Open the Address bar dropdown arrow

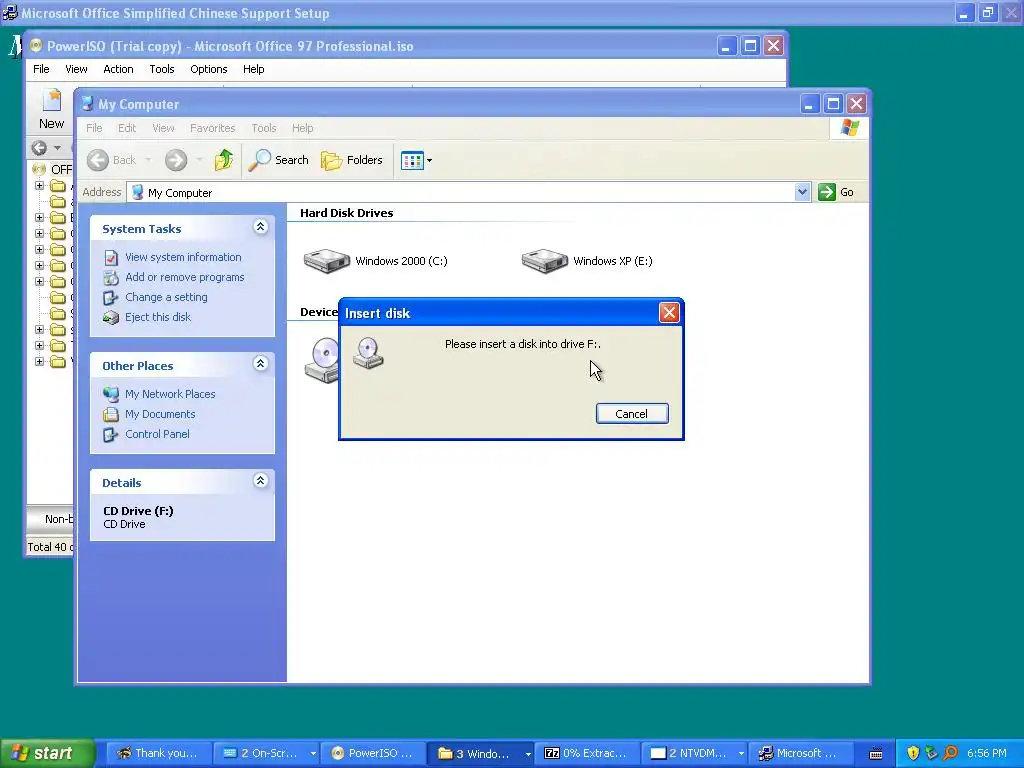coord(802,192)
